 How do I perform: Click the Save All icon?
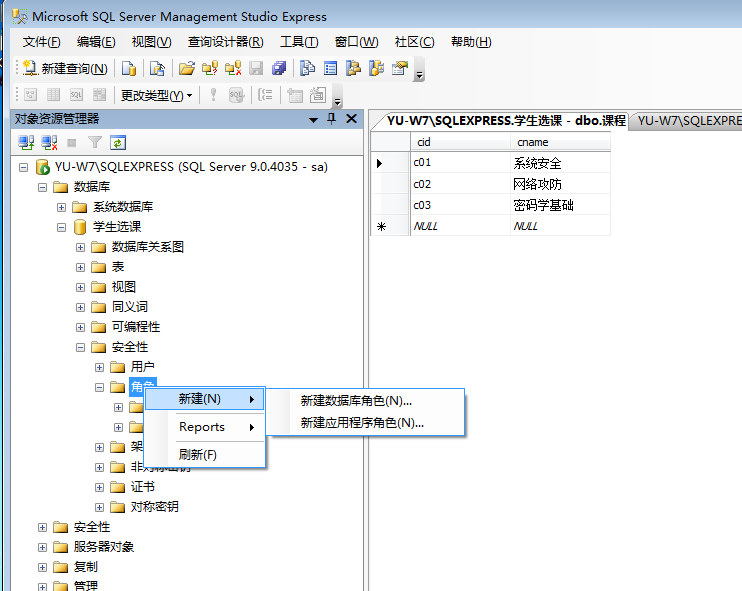279,69
